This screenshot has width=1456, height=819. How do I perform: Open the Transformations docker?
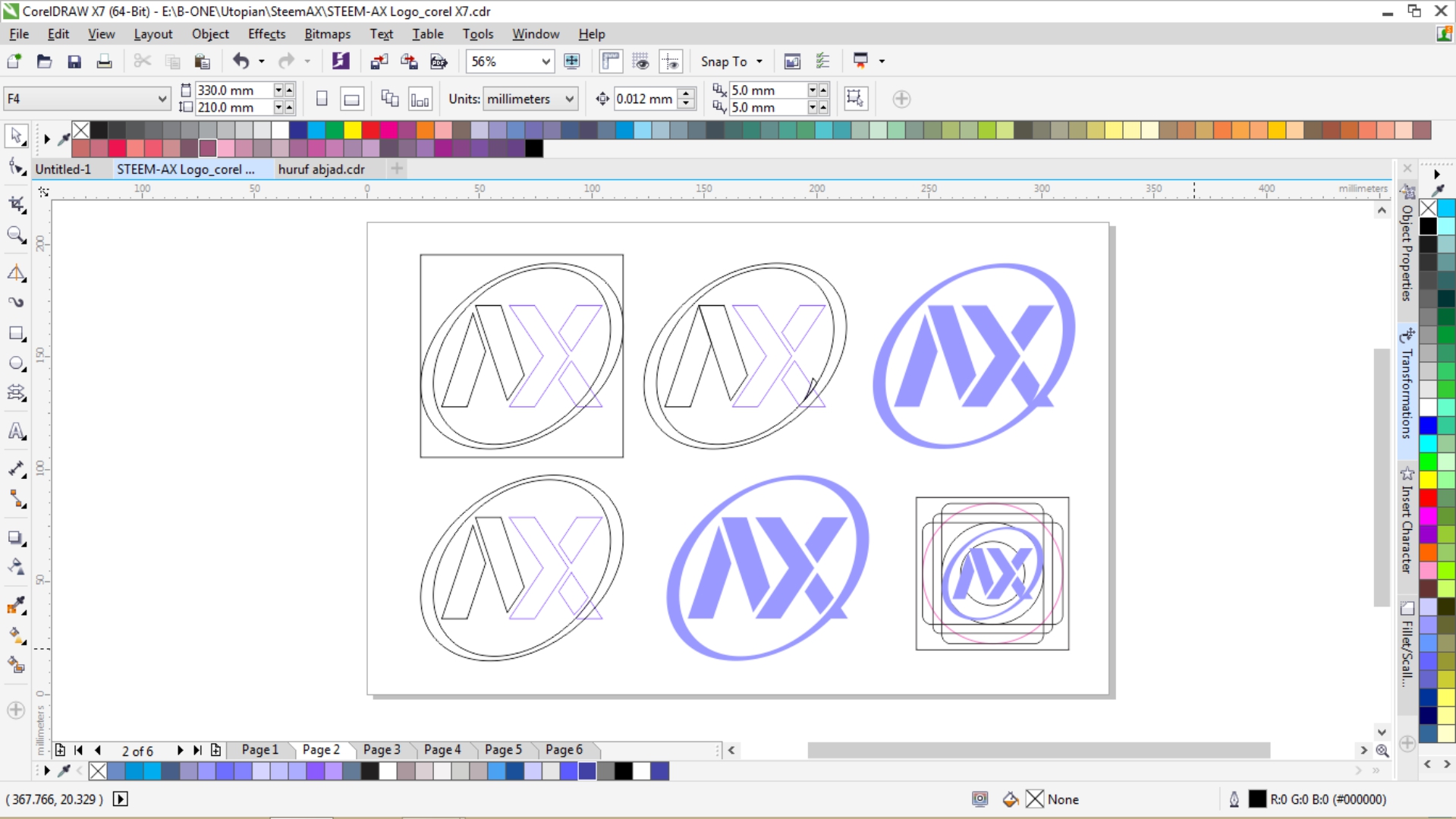(1407, 383)
